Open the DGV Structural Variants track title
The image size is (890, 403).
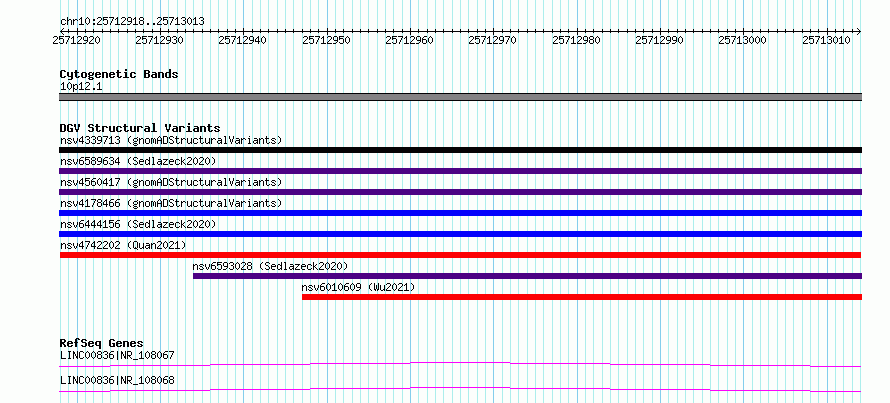140,128
